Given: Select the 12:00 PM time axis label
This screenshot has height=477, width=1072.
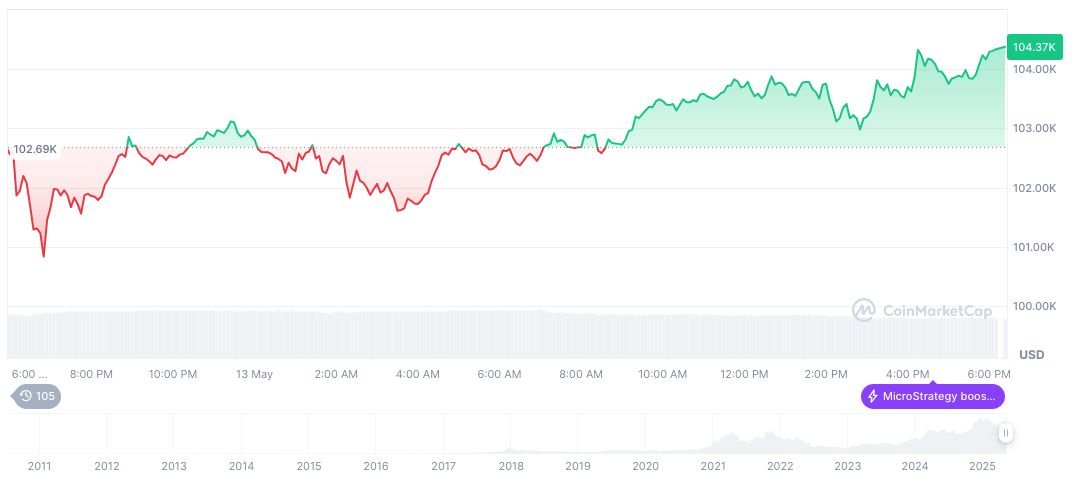Looking at the screenshot, I should point(744,374).
